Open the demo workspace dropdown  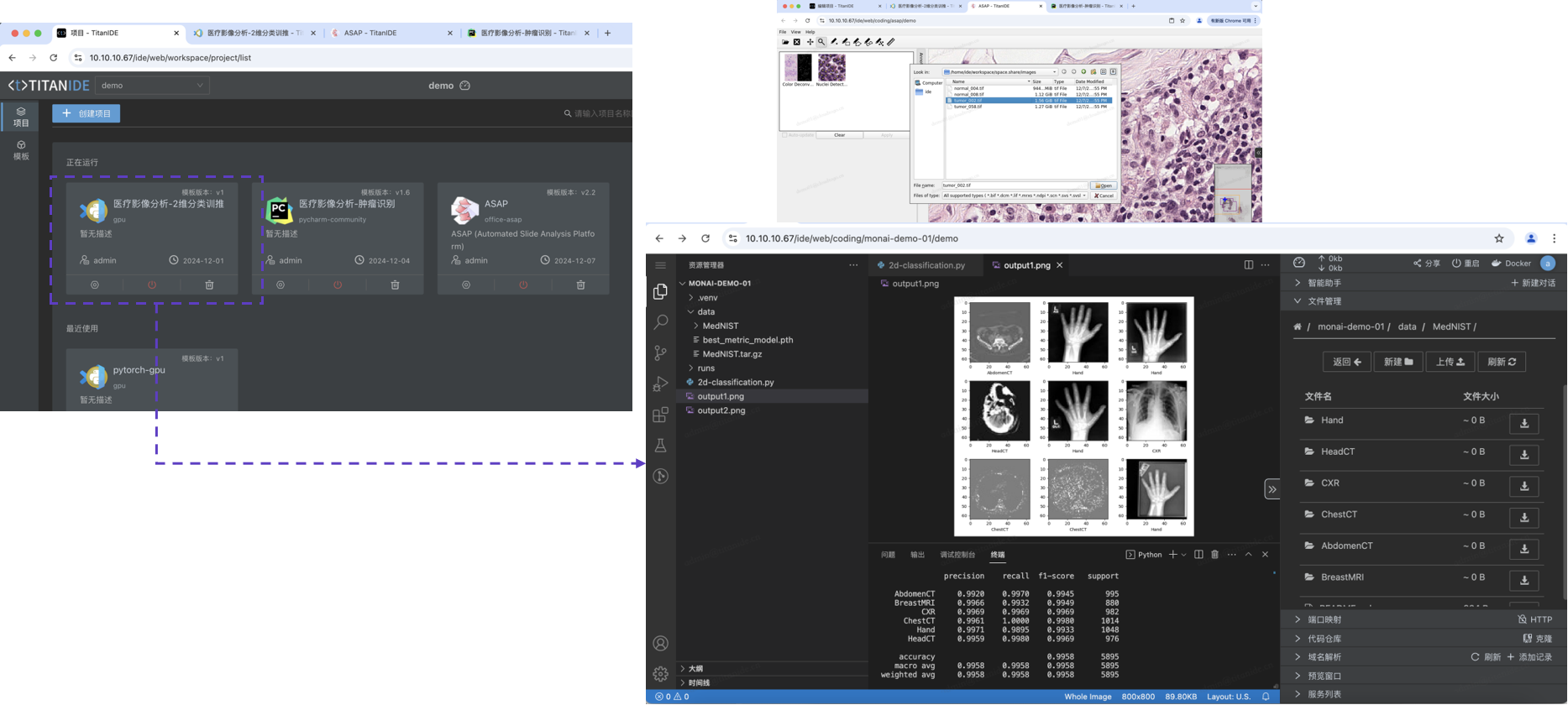[x=152, y=86]
